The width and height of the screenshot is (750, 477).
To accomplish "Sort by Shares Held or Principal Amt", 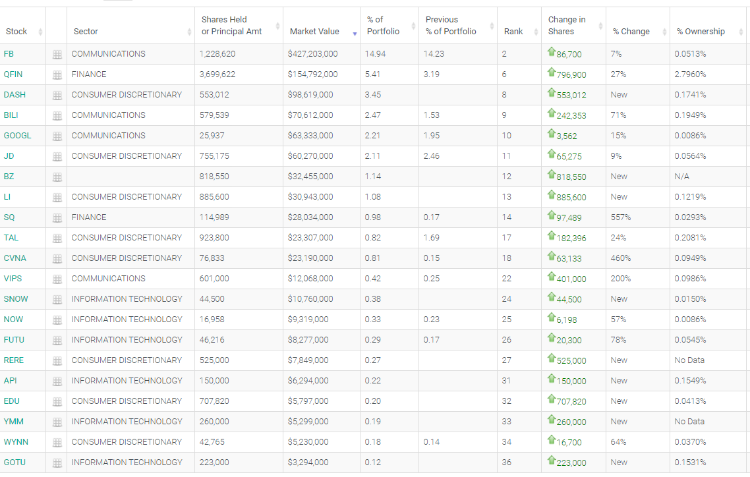I will tap(239, 25).
